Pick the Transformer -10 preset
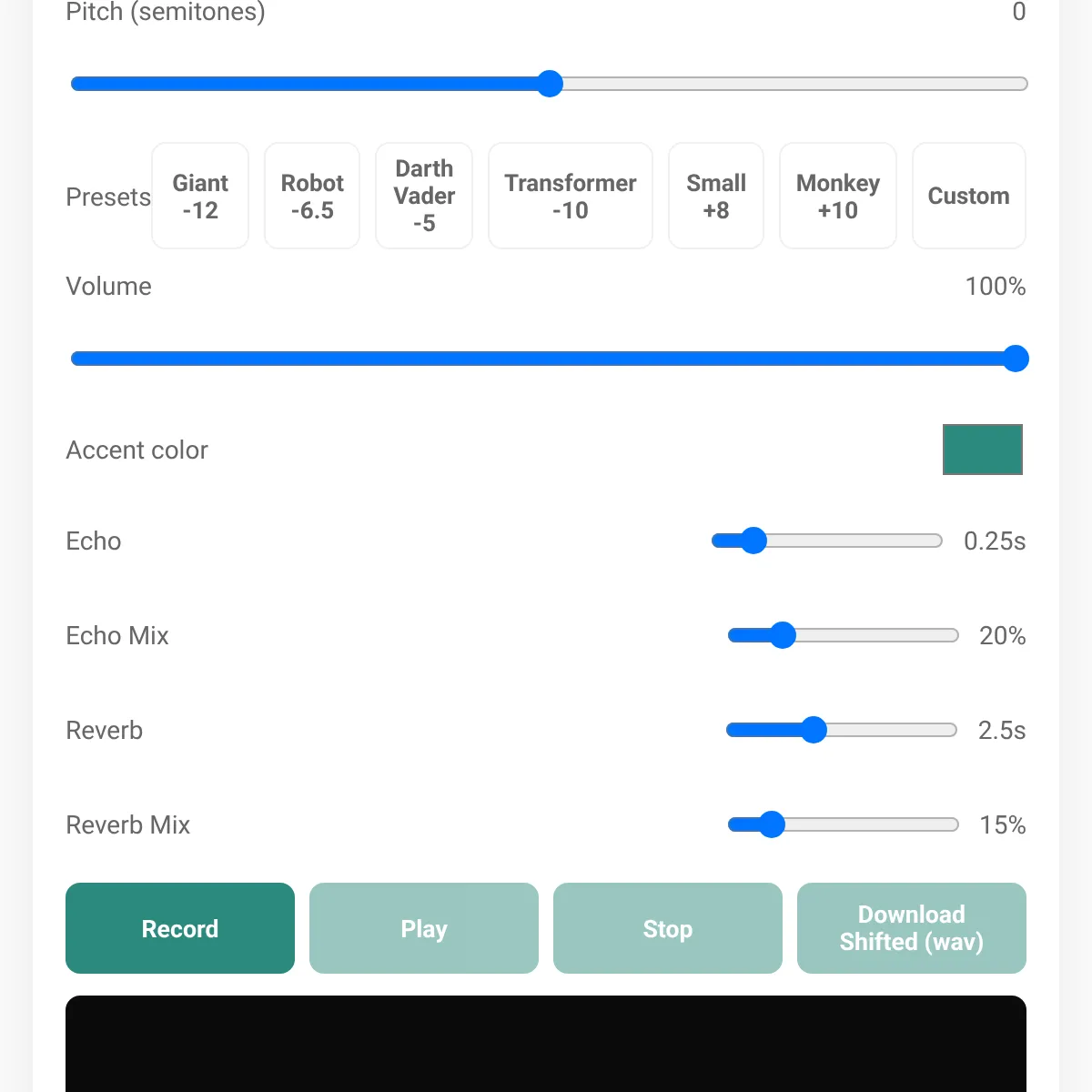 [x=571, y=196]
